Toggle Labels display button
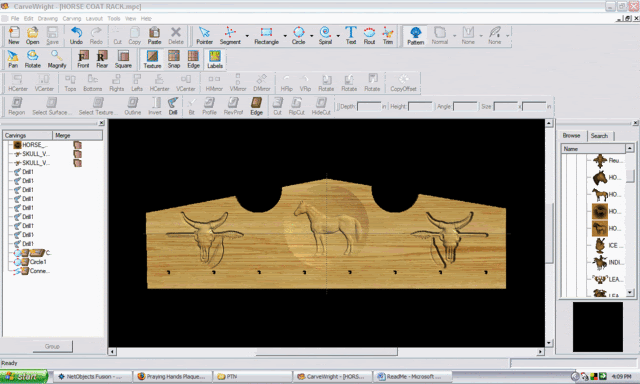Image resolution: width=640 pixels, height=384 pixels. [215, 59]
